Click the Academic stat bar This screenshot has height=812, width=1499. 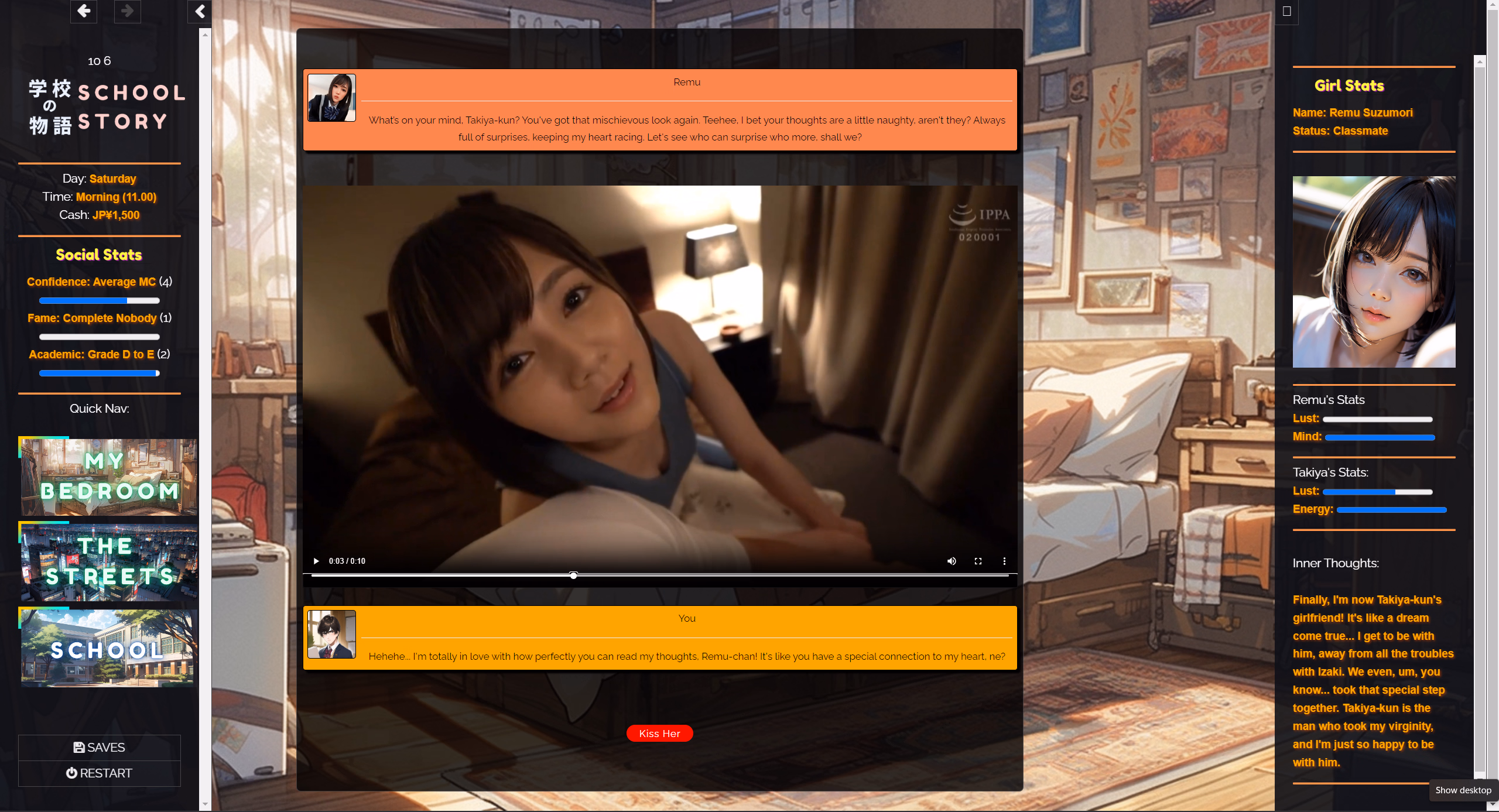pos(100,374)
